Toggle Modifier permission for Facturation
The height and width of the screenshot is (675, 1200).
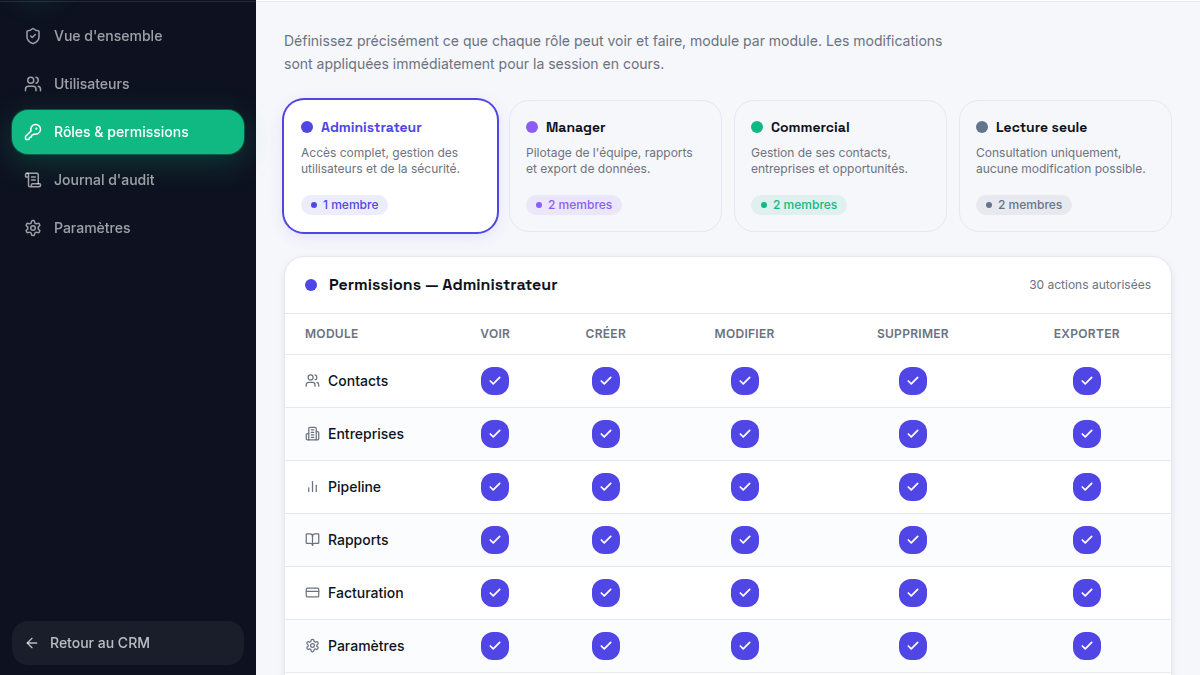745,593
